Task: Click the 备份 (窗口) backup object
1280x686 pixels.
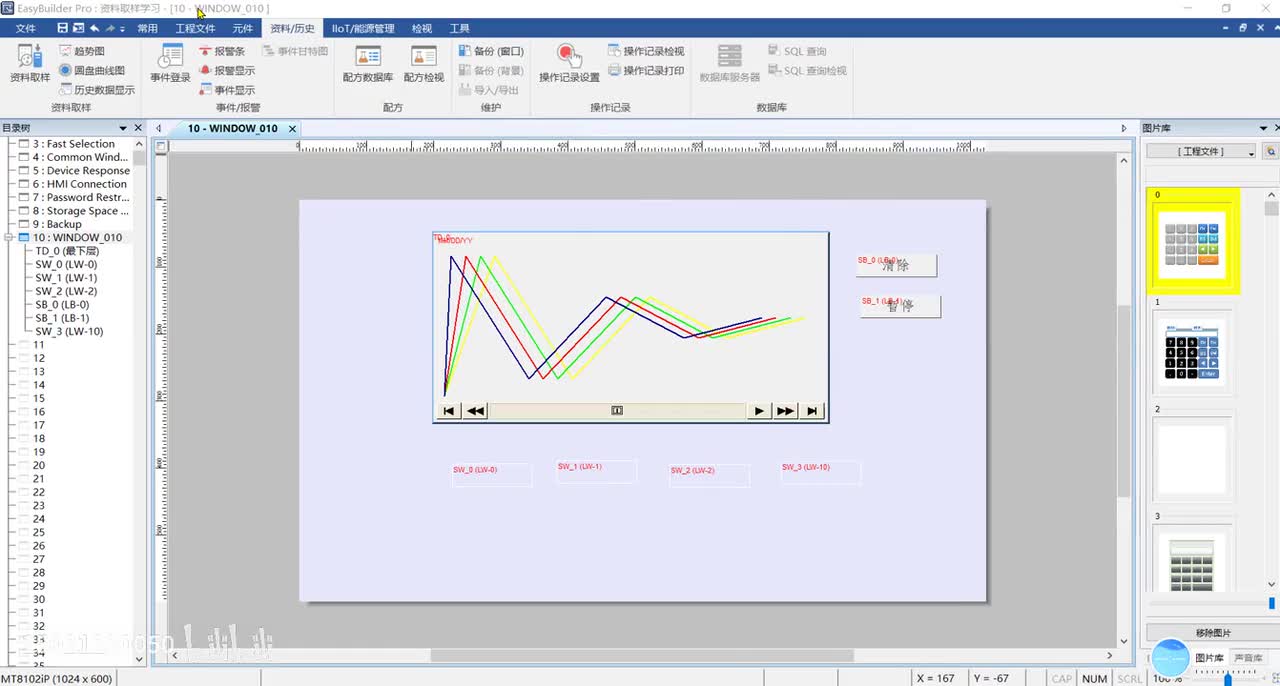Action: [x=491, y=51]
